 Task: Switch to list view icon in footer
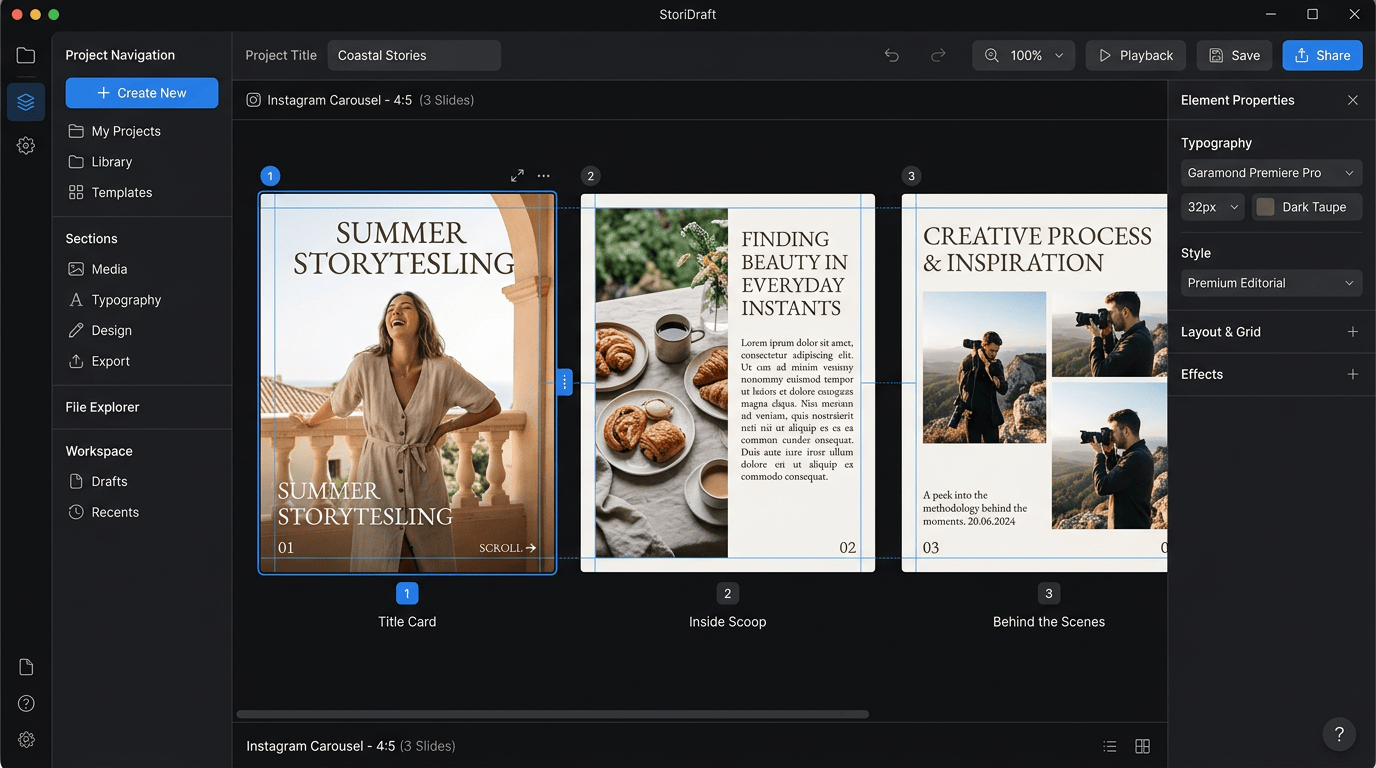[x=1110, y=746]
